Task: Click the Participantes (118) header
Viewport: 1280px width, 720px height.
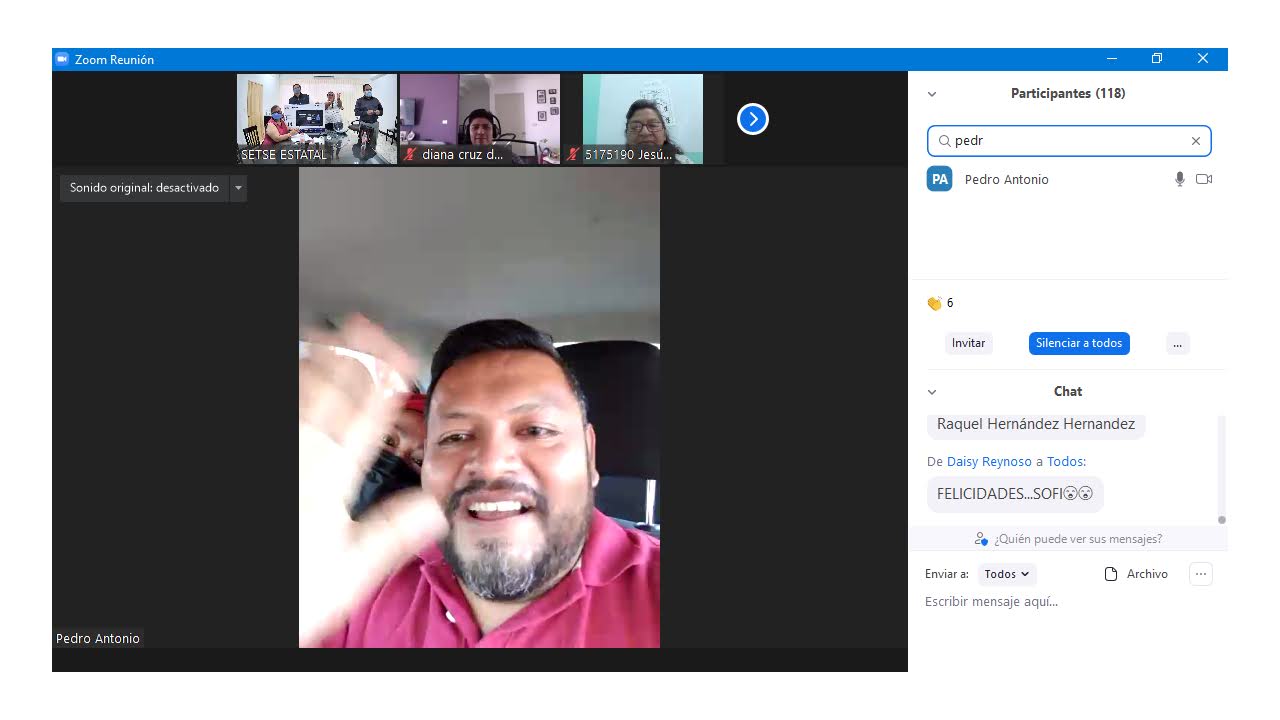Action: point(1068,94)
